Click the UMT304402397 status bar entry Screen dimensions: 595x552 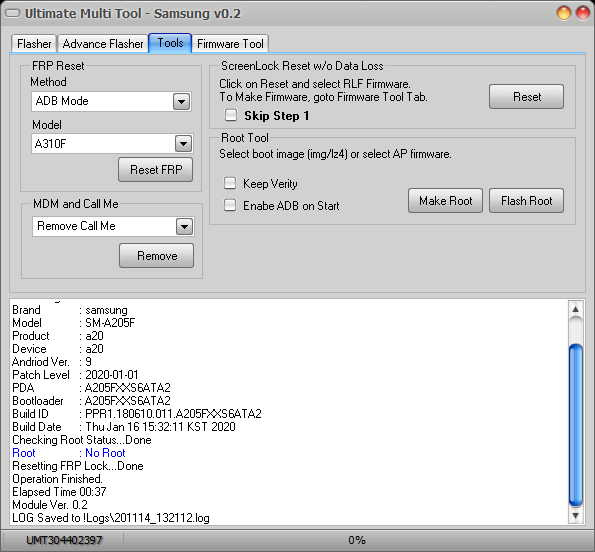[64, 540]
